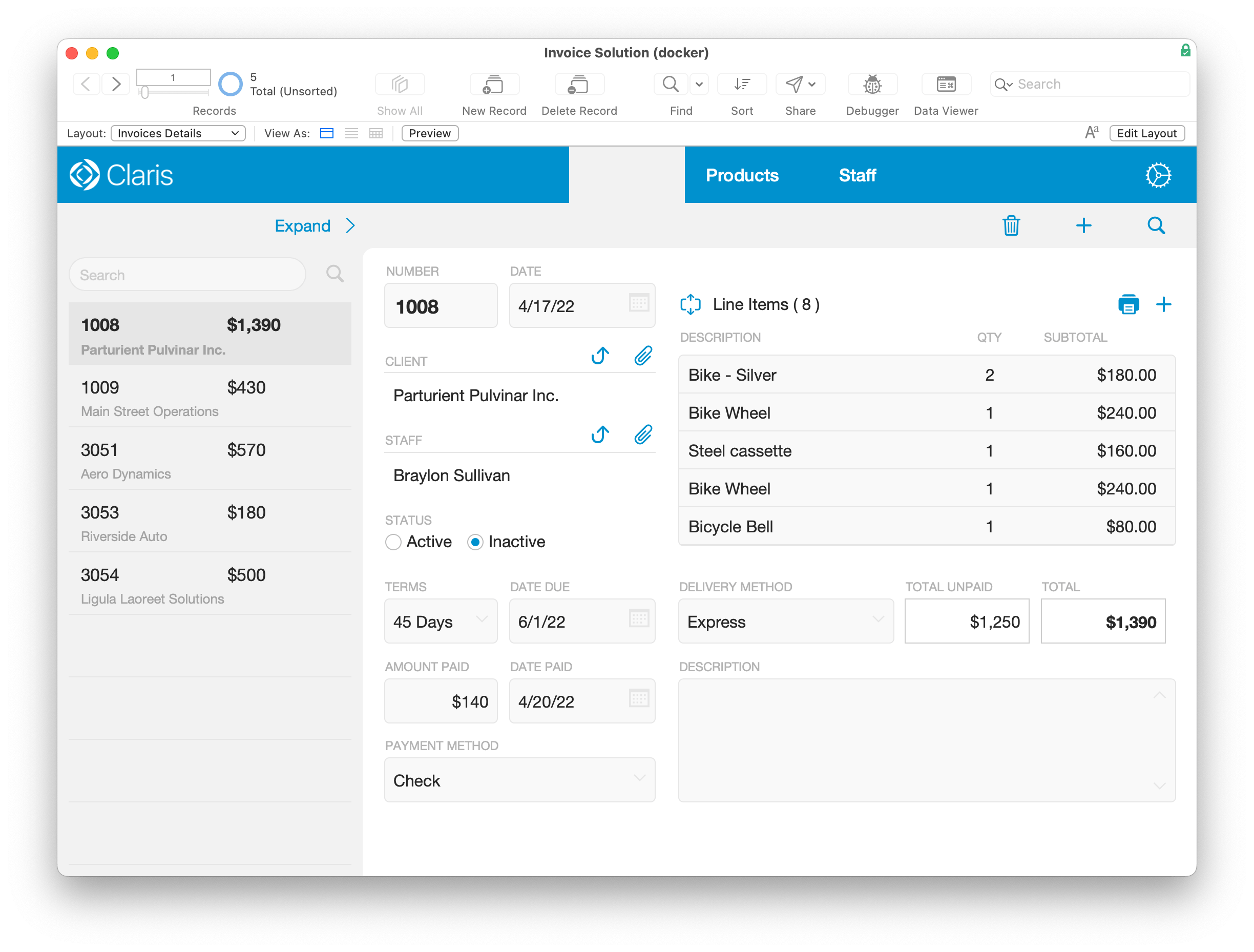
Task: Open the settings gear in the blue header
Action: 1158,175
